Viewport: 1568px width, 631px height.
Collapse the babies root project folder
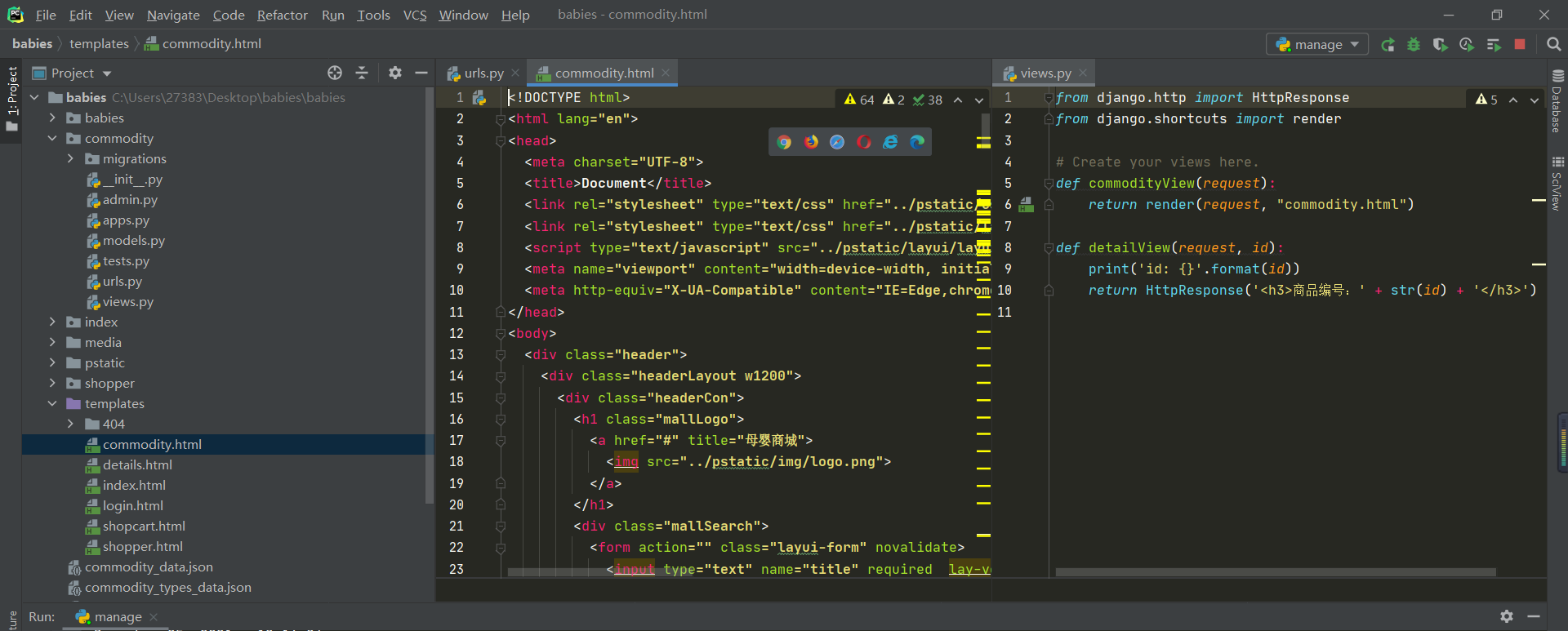(34, 97)
